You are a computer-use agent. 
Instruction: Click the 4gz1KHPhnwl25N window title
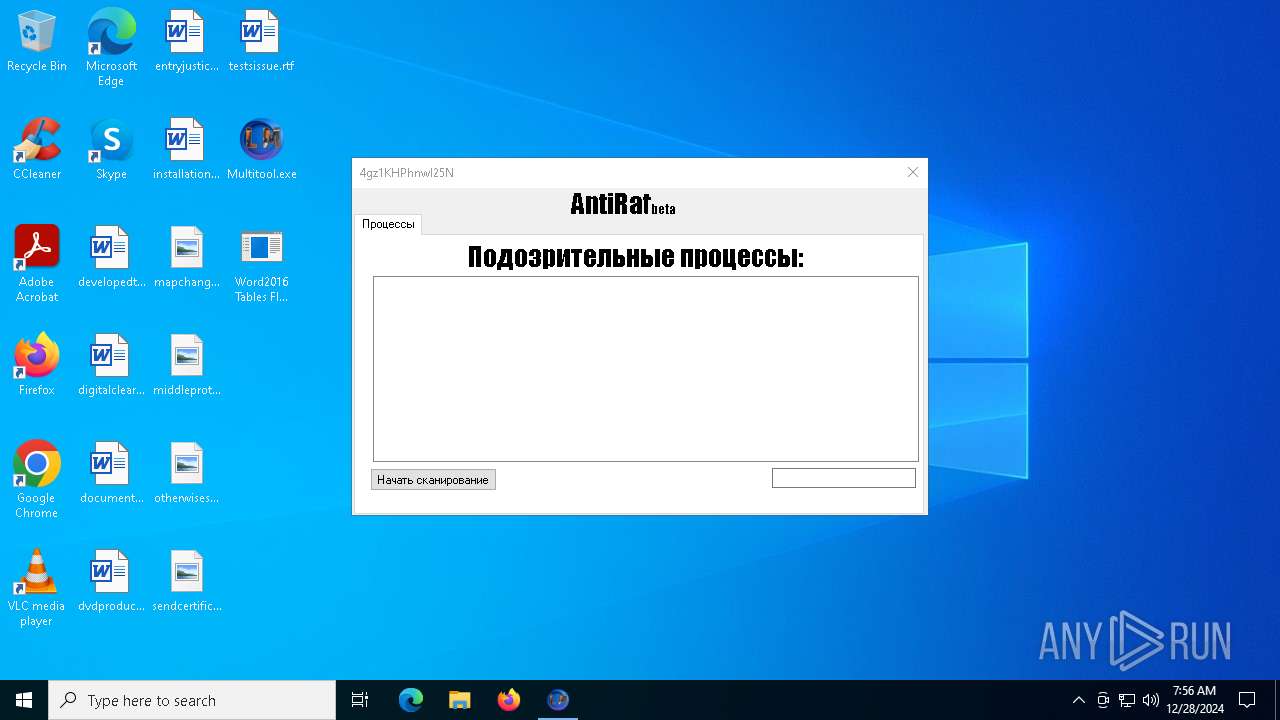[x=407, y=173]
